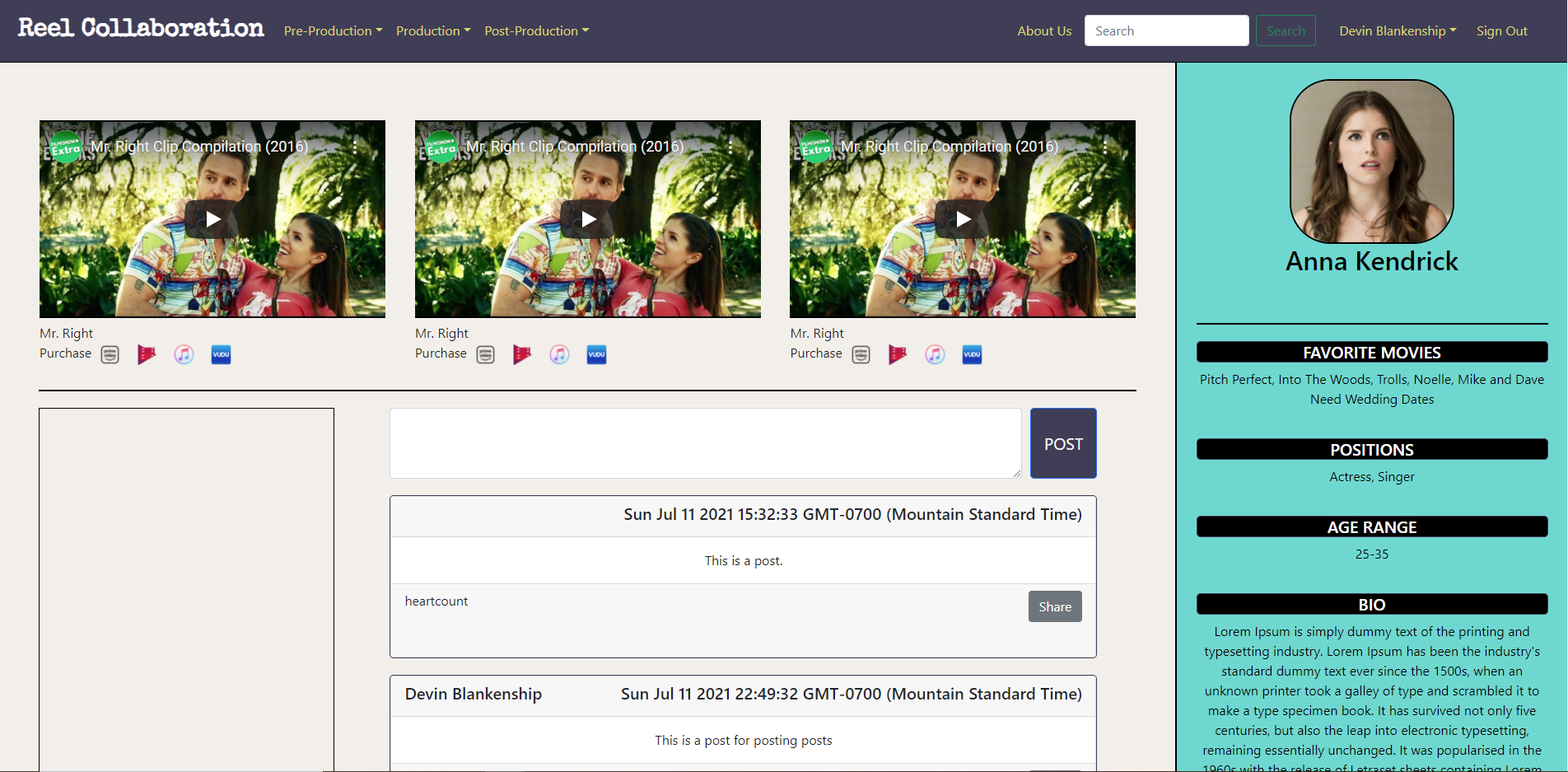The image size is (1568, 772).
Task: Focus the navbar Search field
Action: tap(1166, 30)
